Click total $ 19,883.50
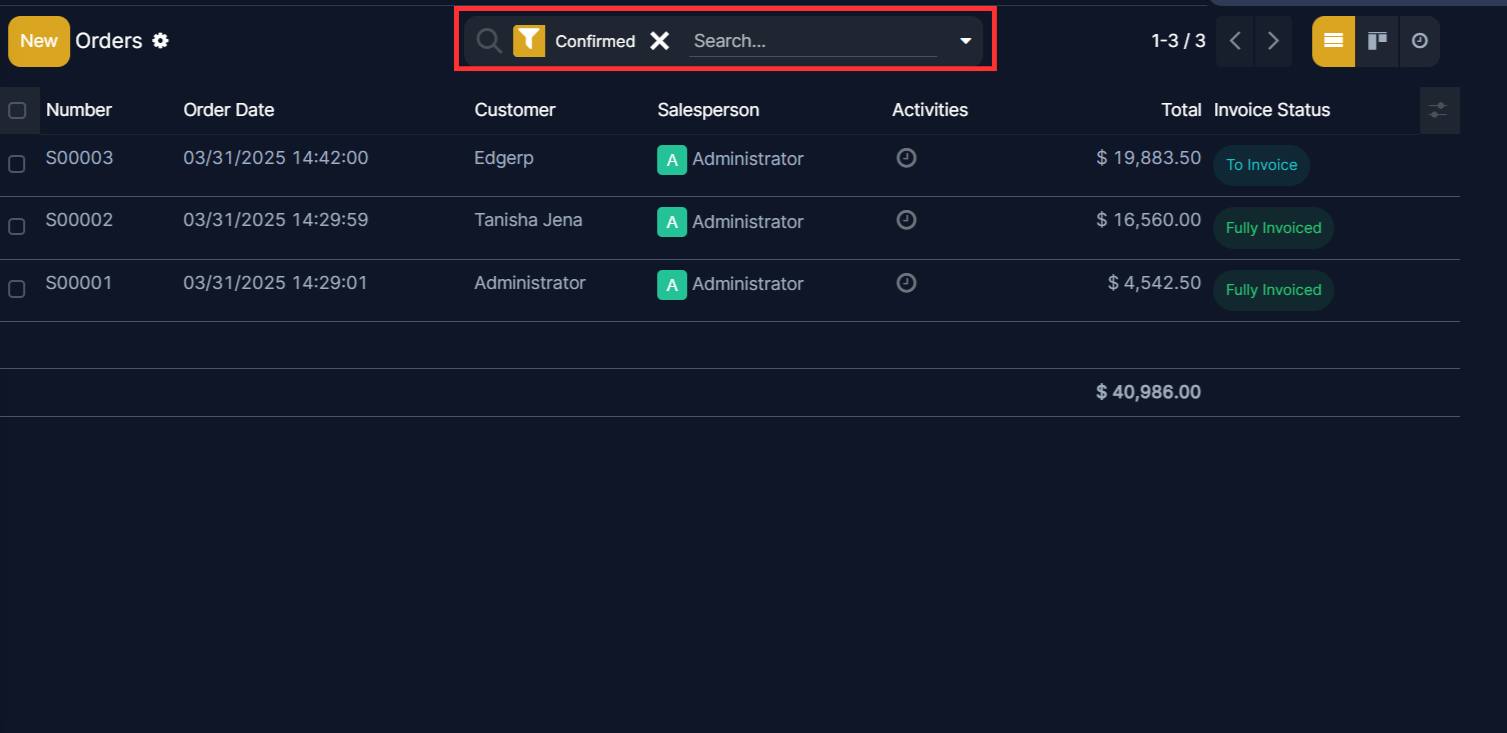Viewport: 1507px width, 733px height. coord(1149,158)
